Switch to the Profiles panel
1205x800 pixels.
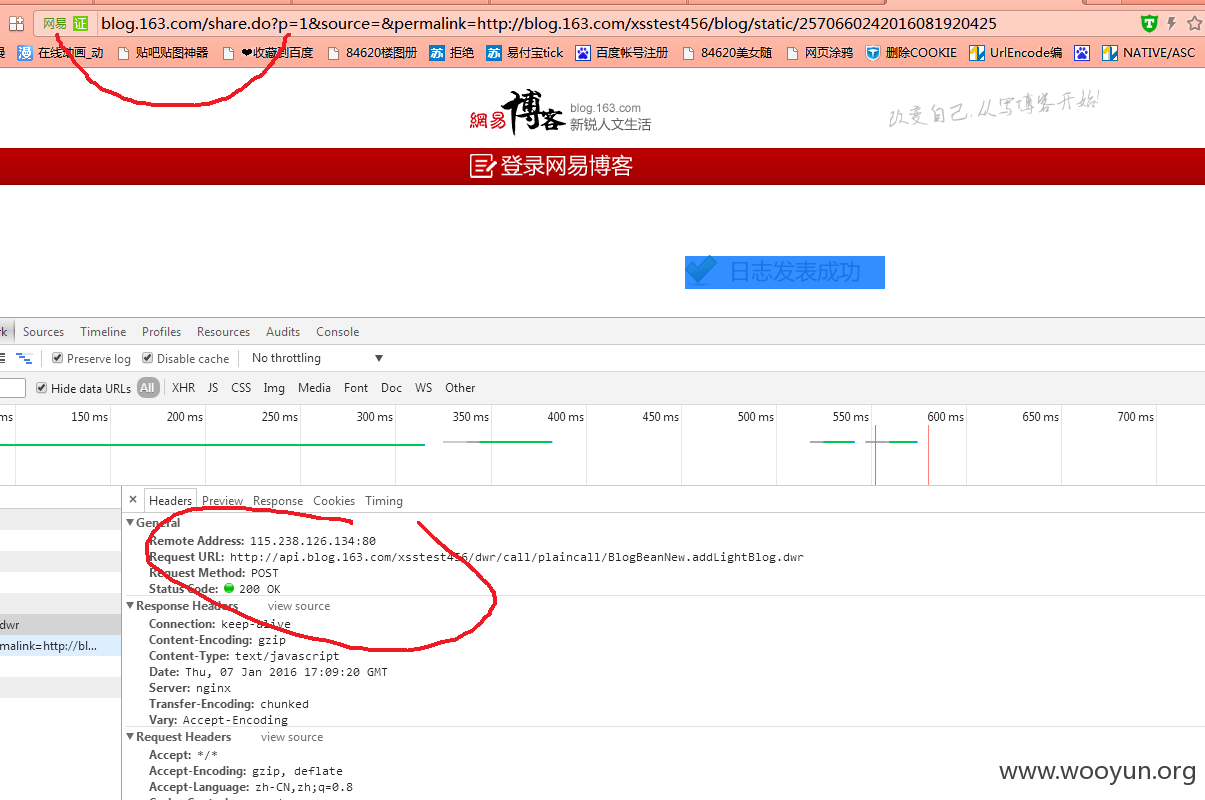[x=162, y=332]
